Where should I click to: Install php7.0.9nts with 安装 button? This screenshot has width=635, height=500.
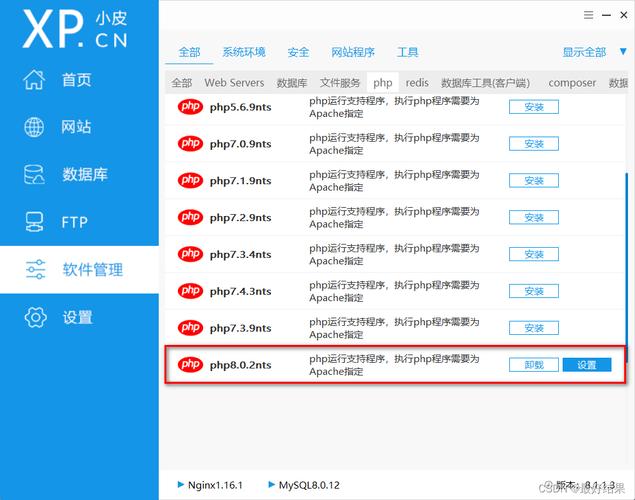pyautogui.click(x=534, y=144)
